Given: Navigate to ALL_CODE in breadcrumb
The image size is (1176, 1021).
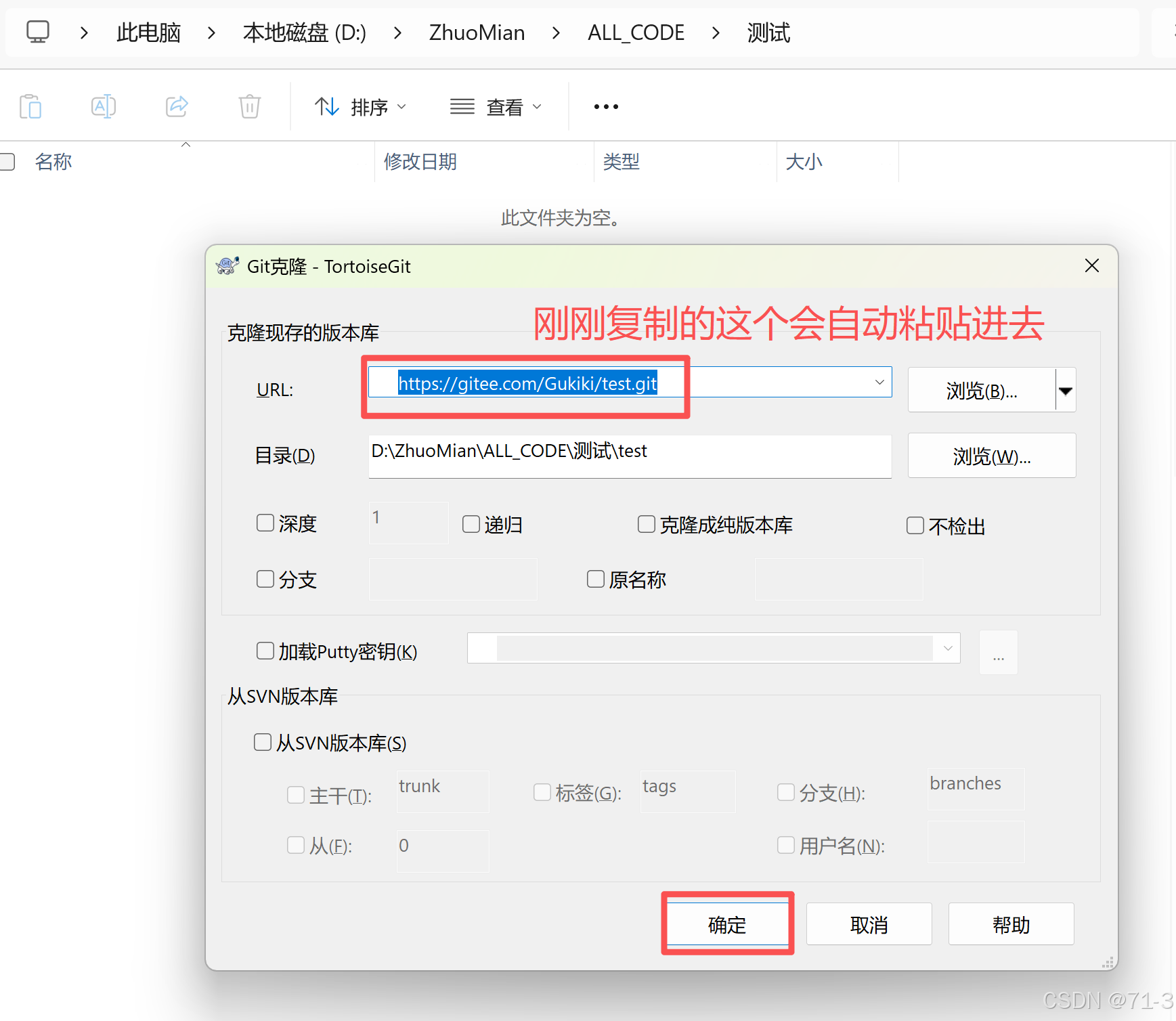Looking at the screenshot, I should [x=636, y=32].
